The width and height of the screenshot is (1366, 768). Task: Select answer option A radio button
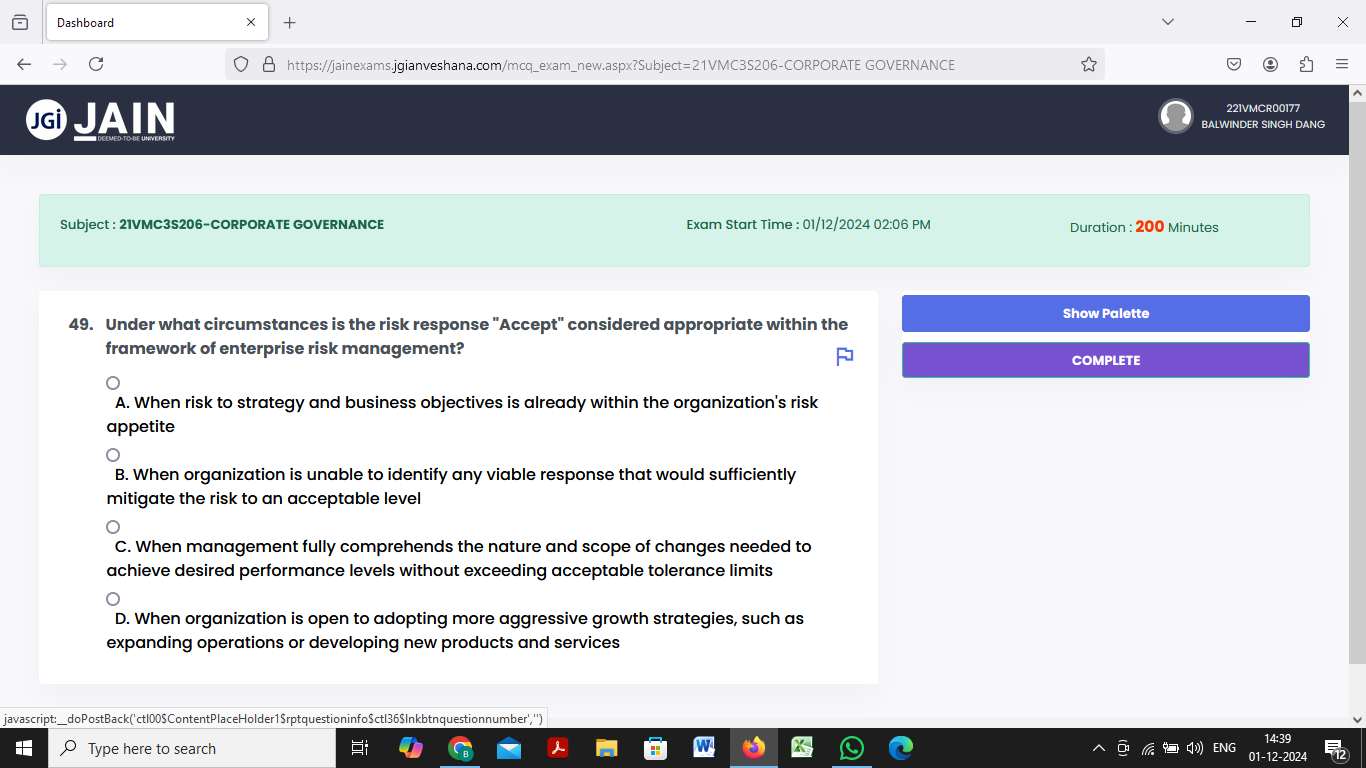click(x=112, y=382)
